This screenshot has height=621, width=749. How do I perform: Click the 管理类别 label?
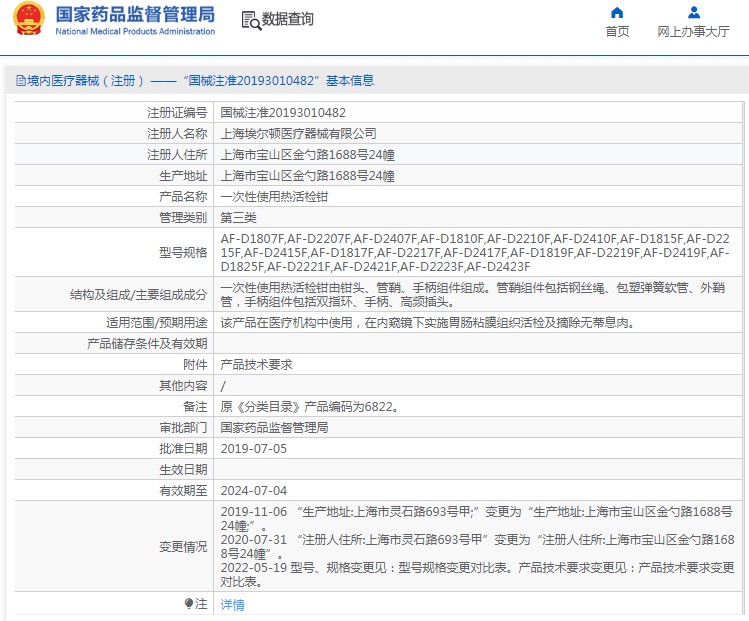183,218
